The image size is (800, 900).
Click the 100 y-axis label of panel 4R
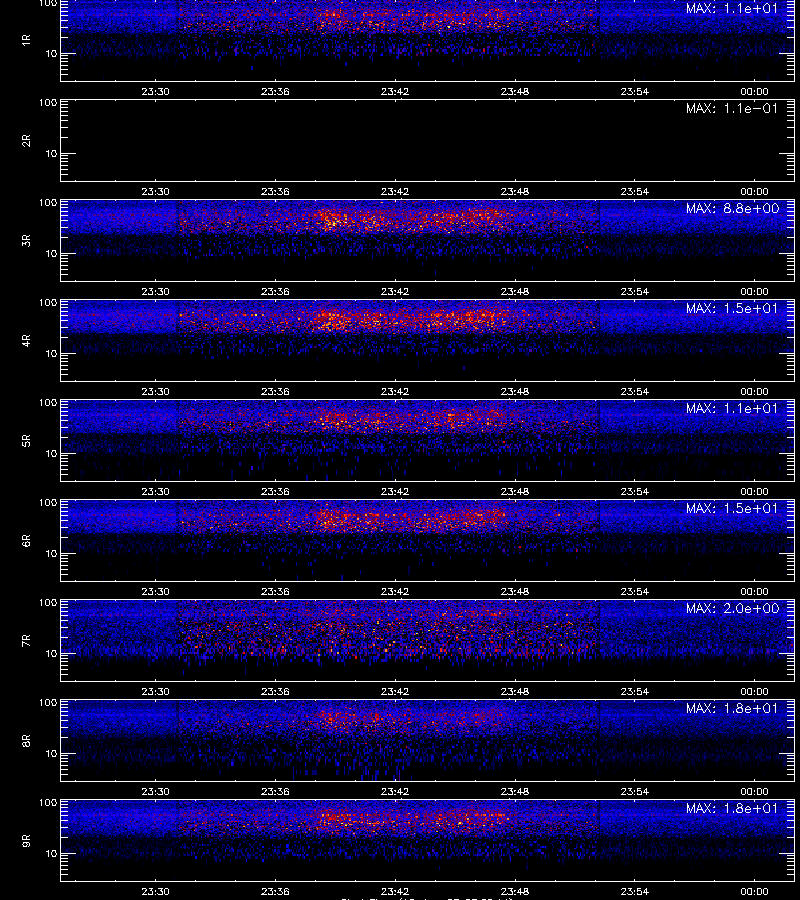click(x=48, y=303)
